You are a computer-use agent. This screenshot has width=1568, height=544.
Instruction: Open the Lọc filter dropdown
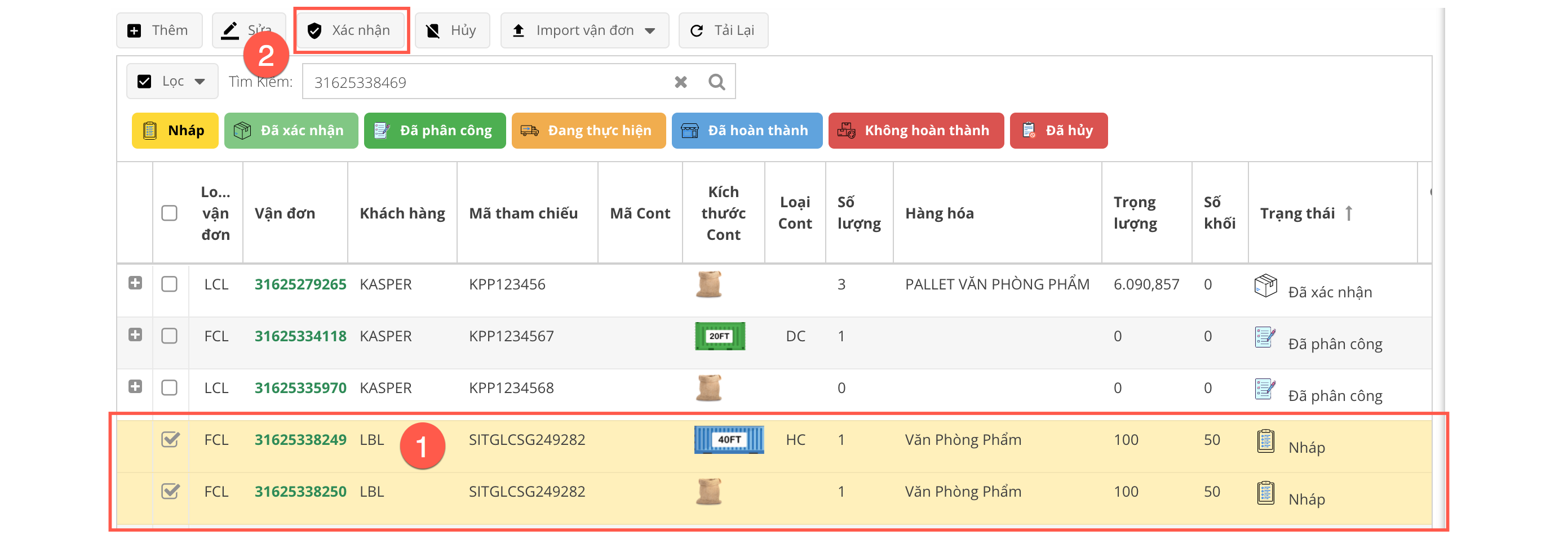172,82
